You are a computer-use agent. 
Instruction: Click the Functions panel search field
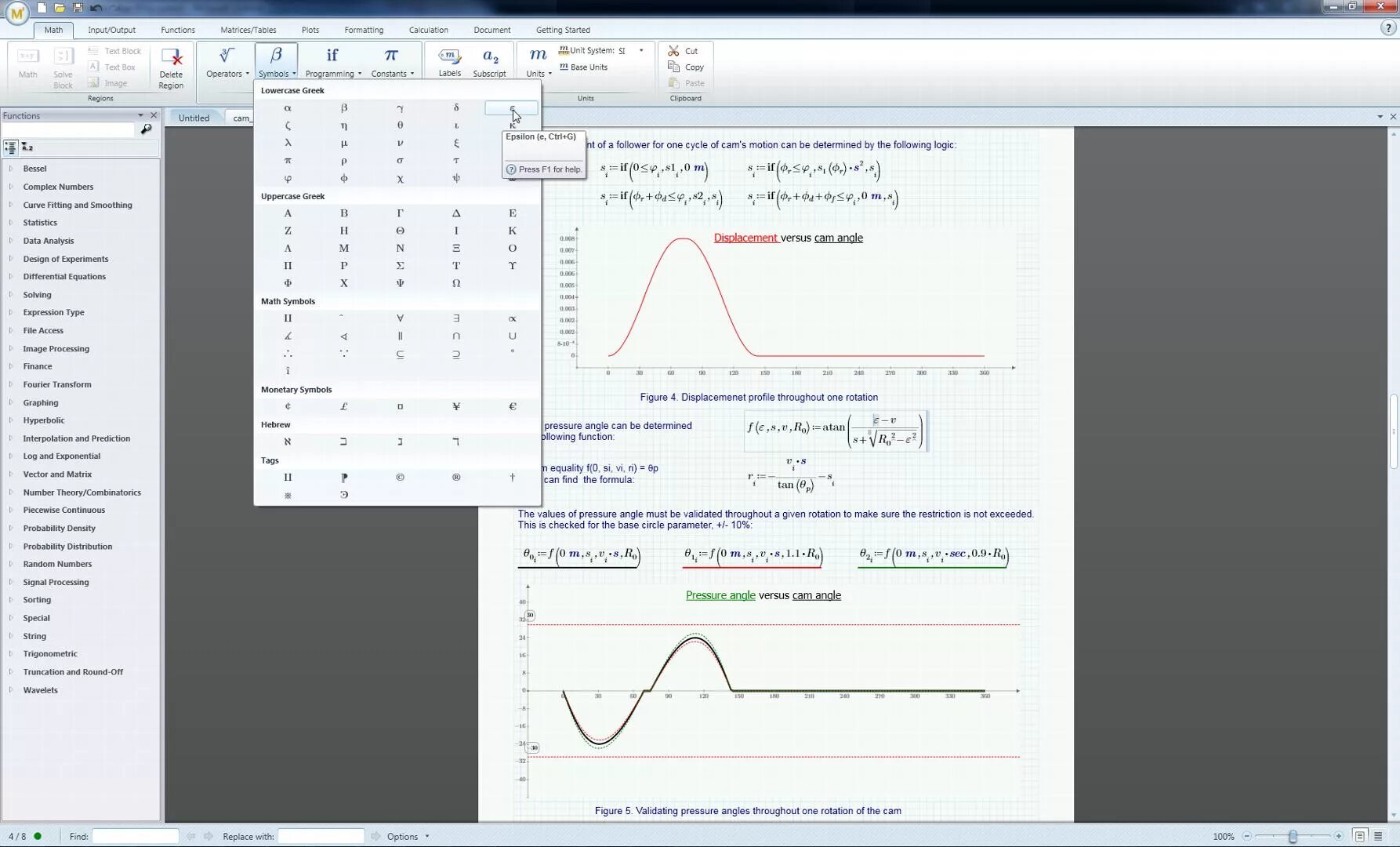click(69, 129)
